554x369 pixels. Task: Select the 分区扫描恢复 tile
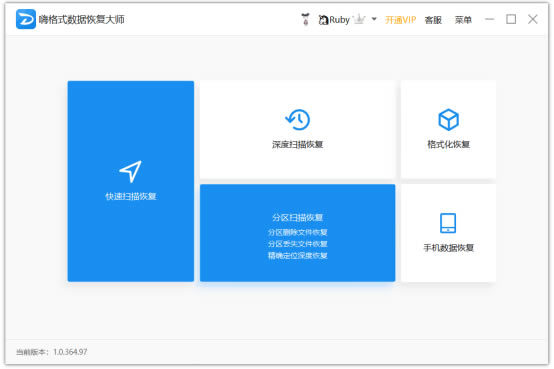pyautogui.click(x=297, y=233)
